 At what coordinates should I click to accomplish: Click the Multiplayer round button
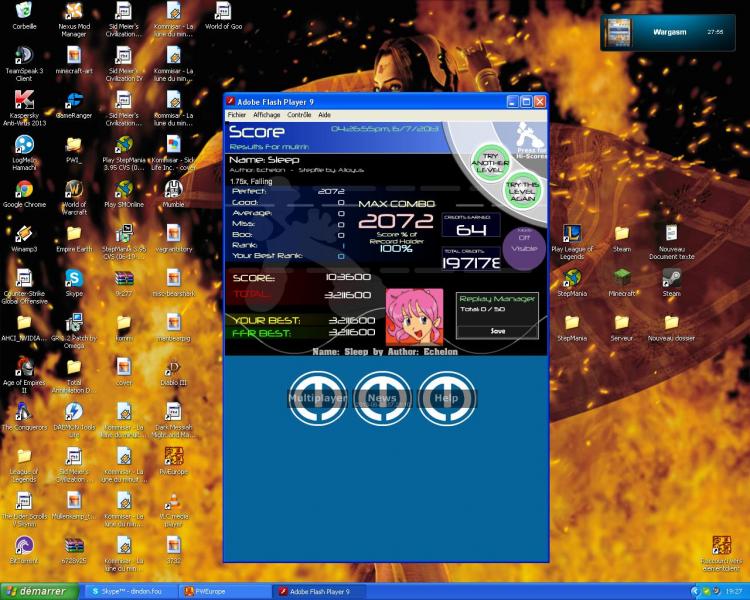pos(317,397)
